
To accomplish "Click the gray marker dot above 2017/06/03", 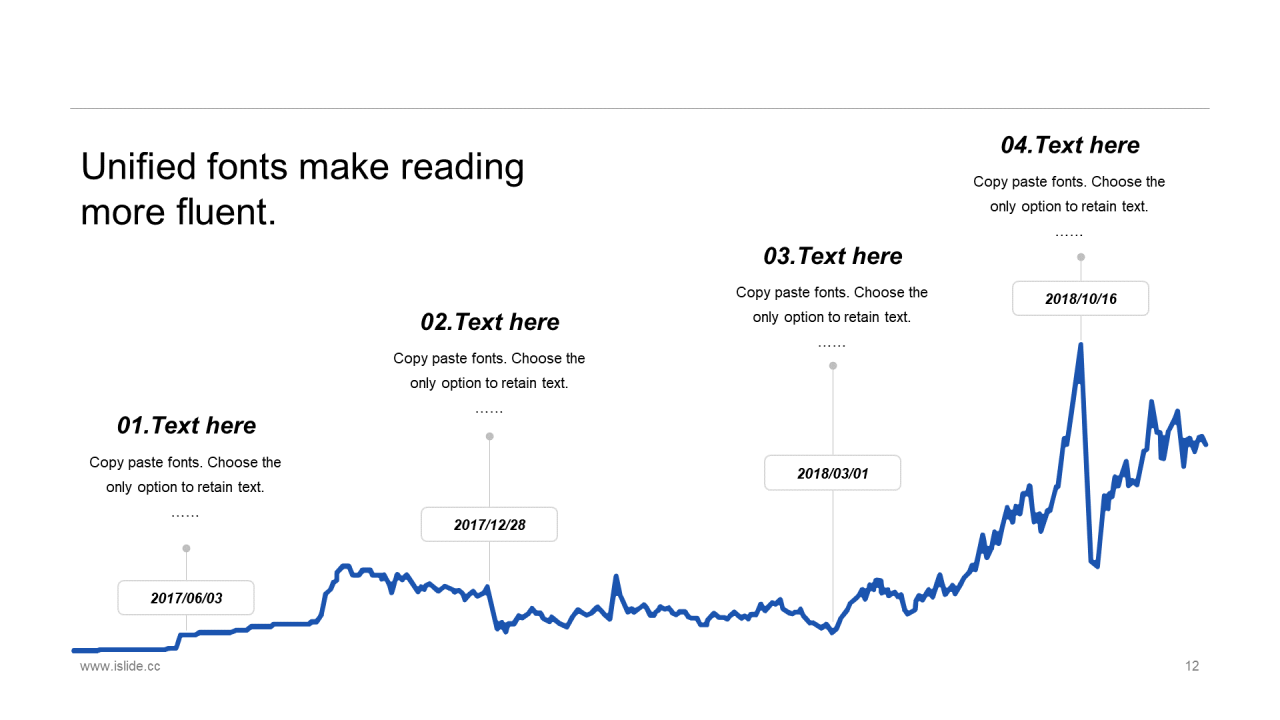I will pos(186,548).
